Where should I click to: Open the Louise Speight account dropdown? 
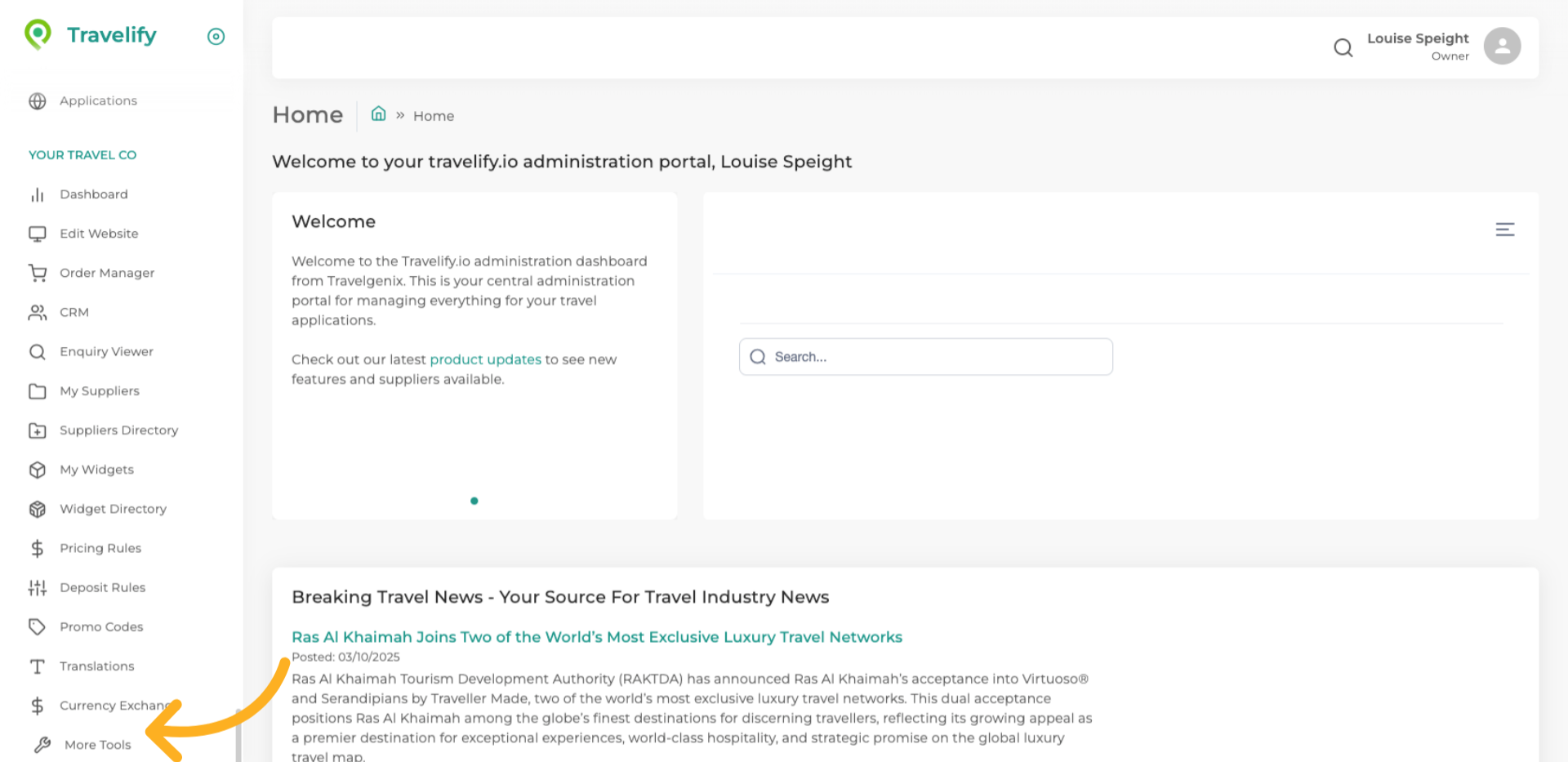1417,46
